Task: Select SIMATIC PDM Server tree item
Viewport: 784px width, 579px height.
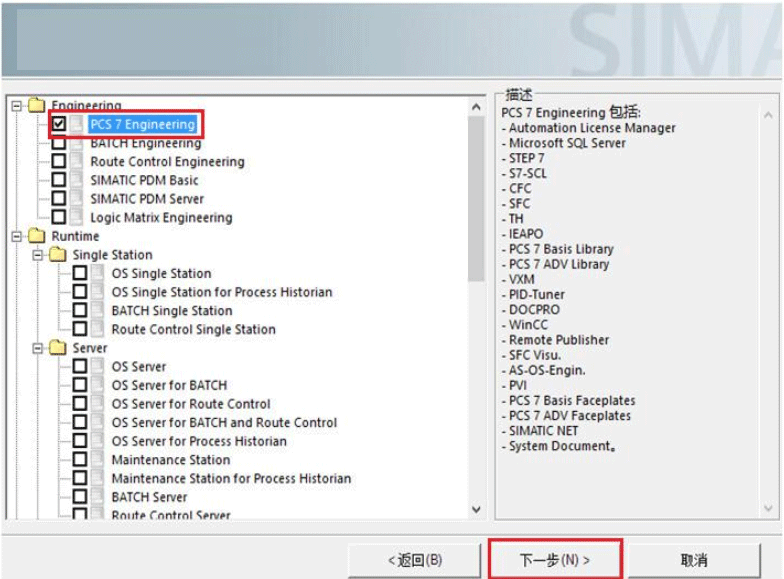Action: (x=147, y=198)
